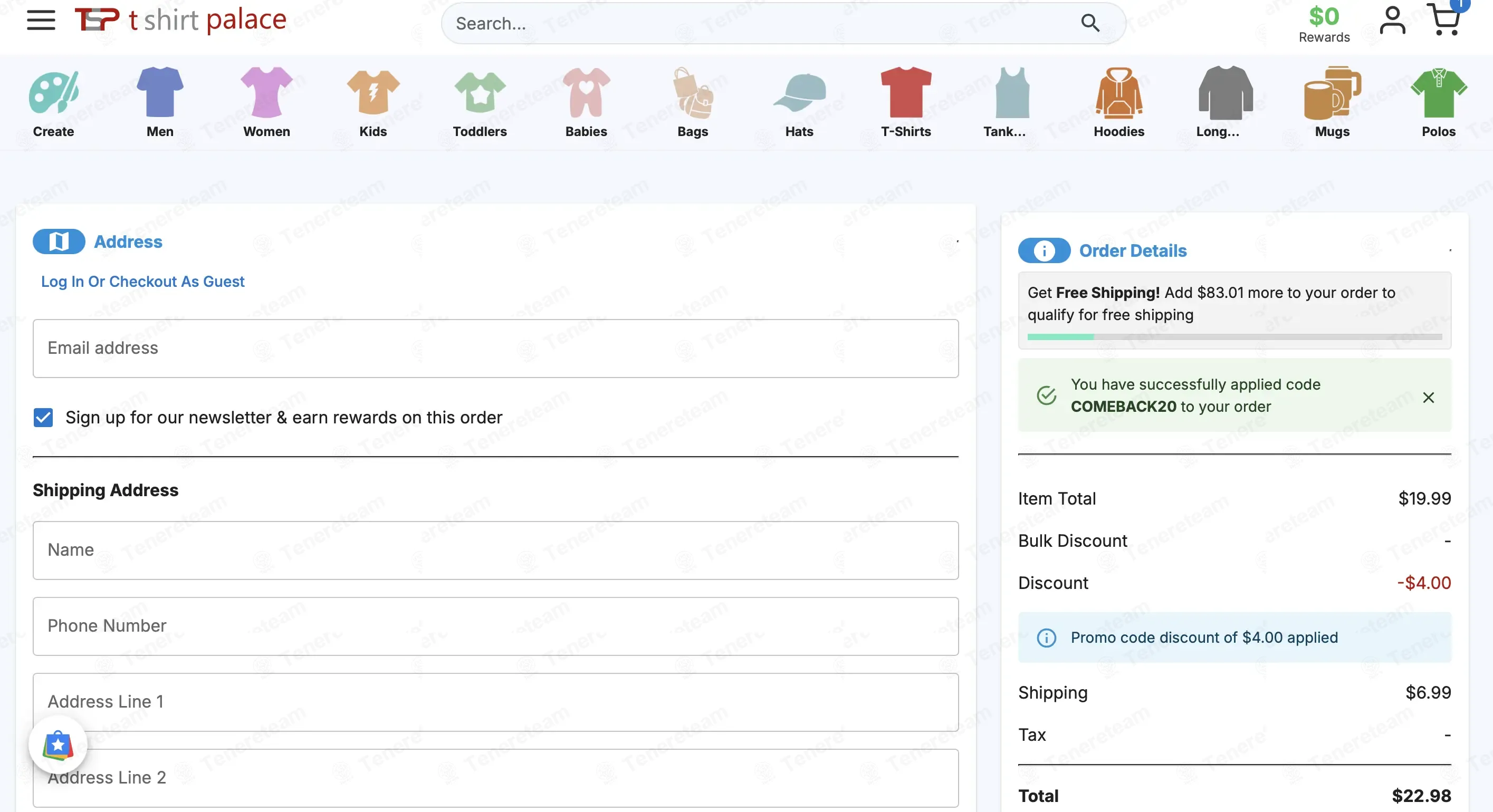
Task: Click the Get Free Shipping message
Action: [x=1211, y=304]
